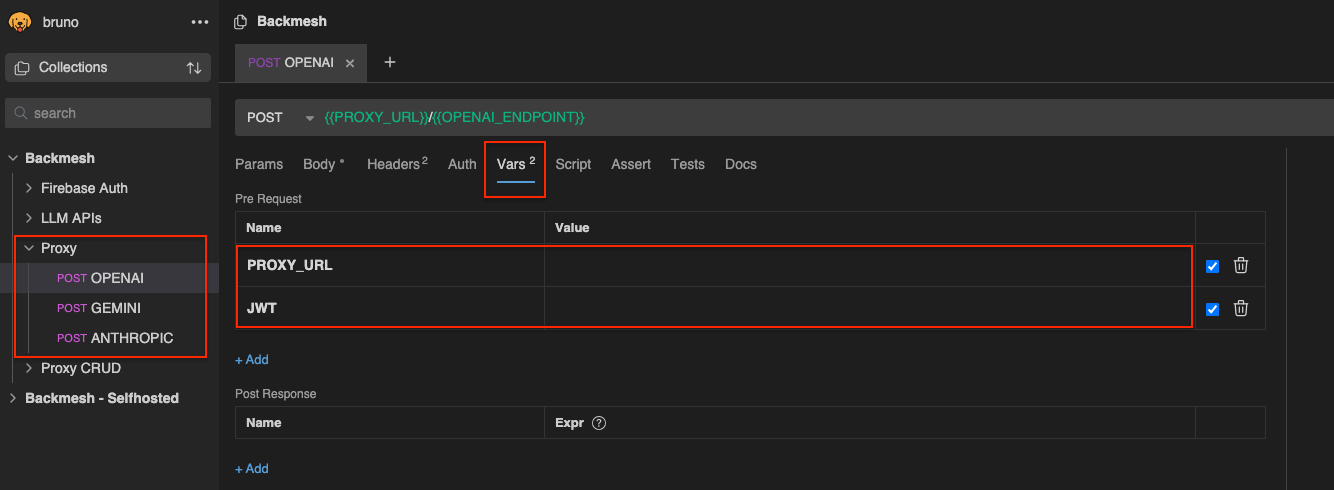Expand the Firebase Auth folder
The height and width of the screenshot is (490, 1334).
(x=30, y=188)
